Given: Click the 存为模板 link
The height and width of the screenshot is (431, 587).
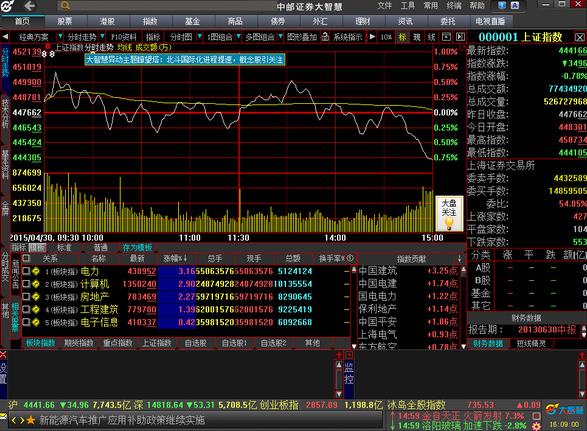Looking at the screenshot, I should 137,247.
